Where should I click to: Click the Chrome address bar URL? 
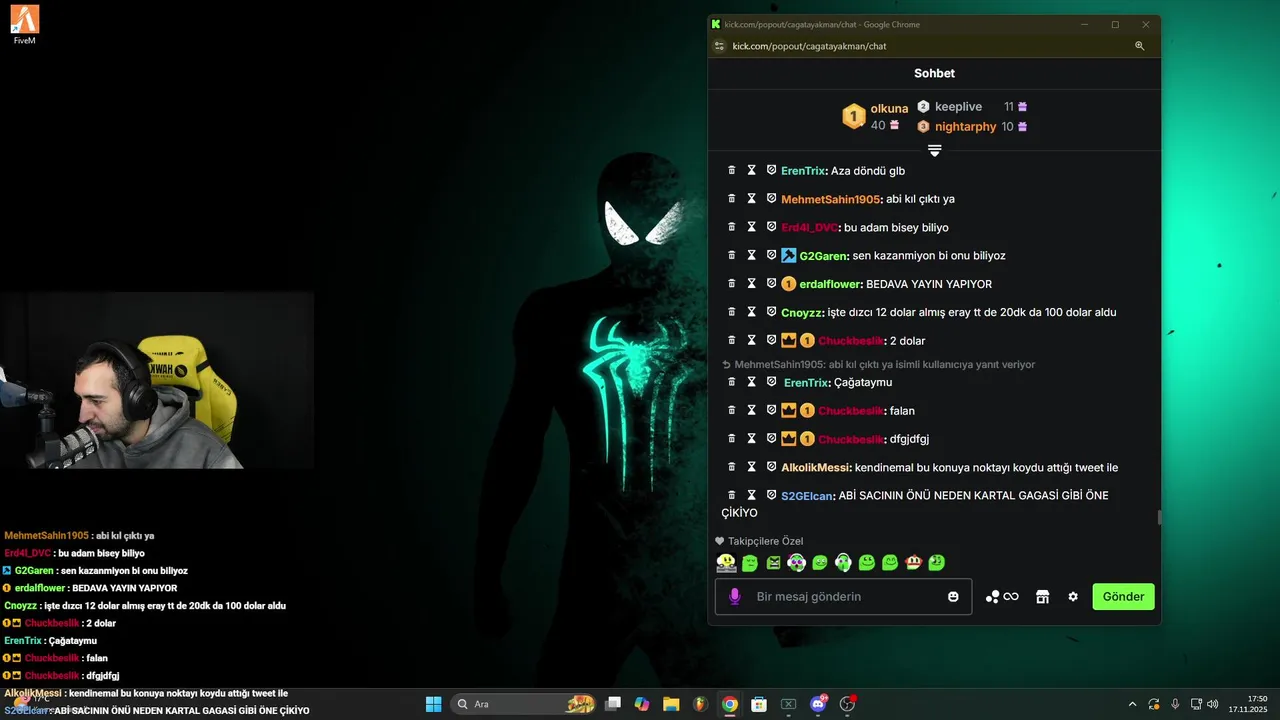[809, 46]
